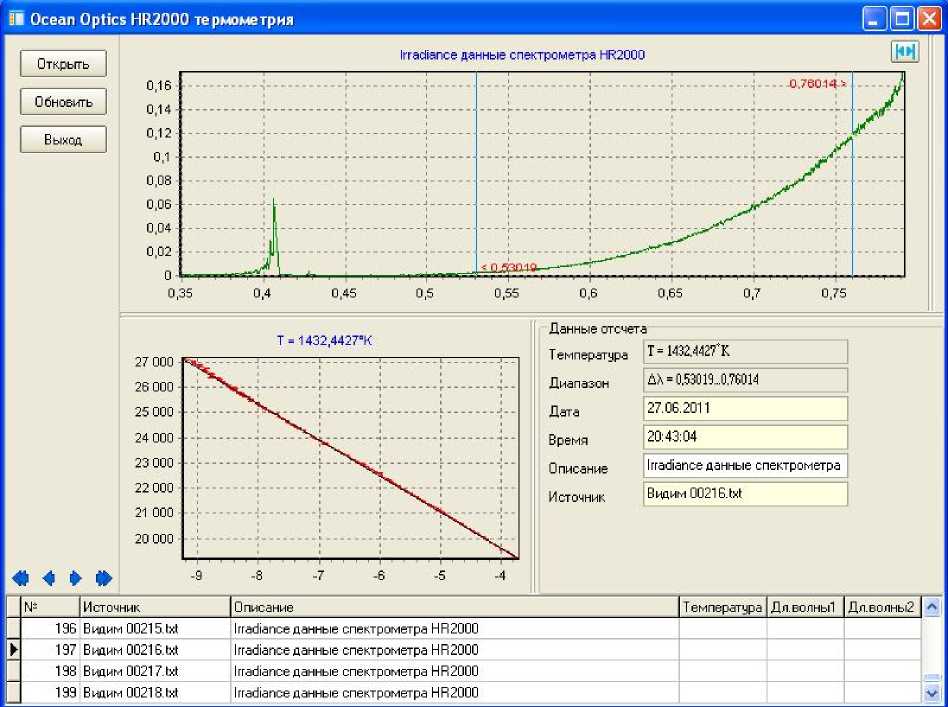Click the application icon in title bar

[15, 18]
